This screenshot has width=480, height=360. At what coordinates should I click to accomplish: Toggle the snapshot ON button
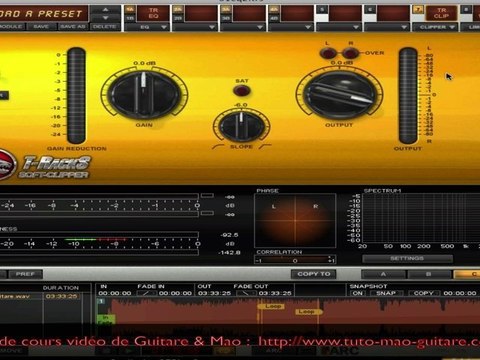(358, 293)
